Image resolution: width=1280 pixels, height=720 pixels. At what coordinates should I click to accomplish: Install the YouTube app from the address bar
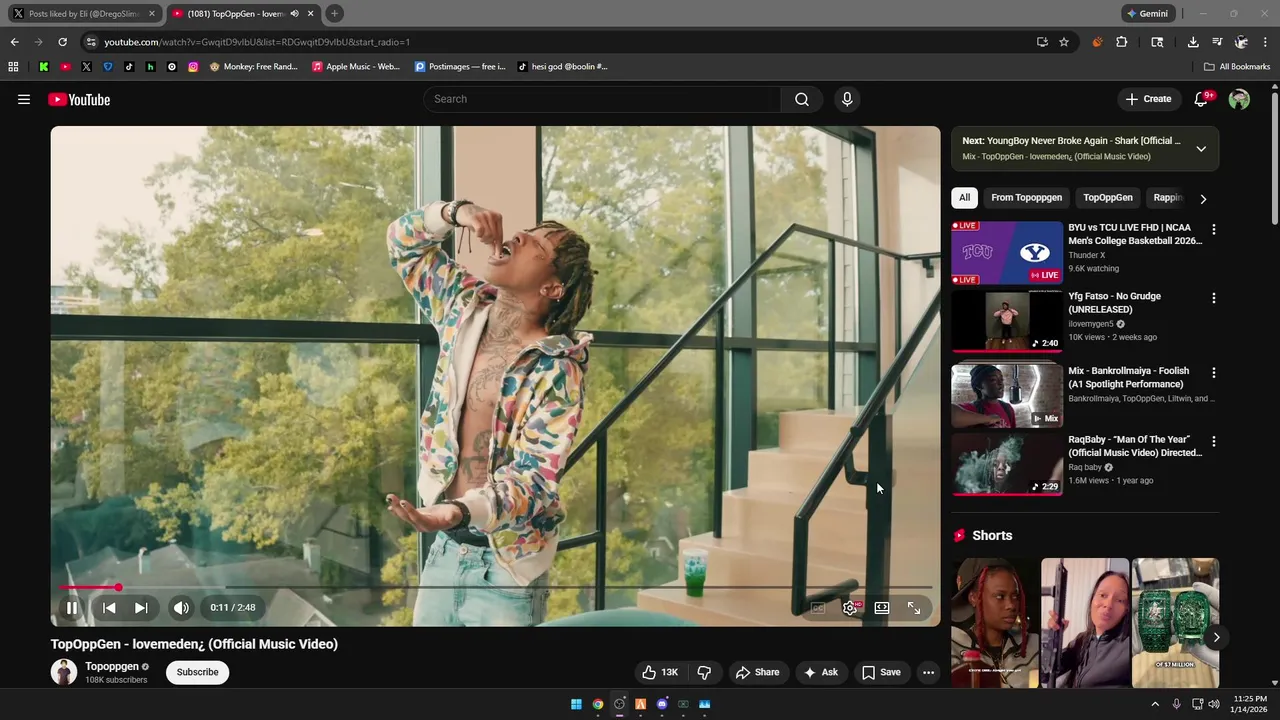pos(1042,42)
